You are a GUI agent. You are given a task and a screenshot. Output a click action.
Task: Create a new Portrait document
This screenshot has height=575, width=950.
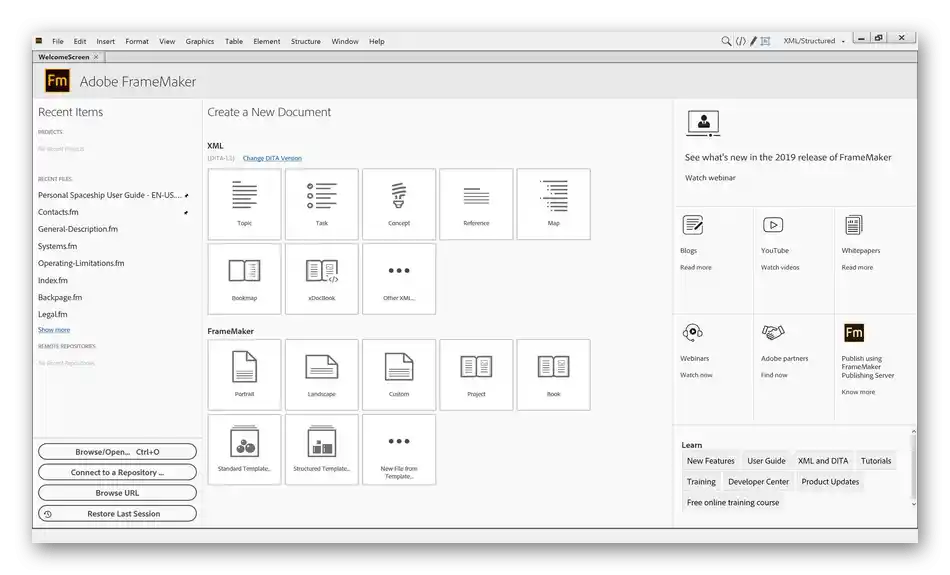coord(244,375)
